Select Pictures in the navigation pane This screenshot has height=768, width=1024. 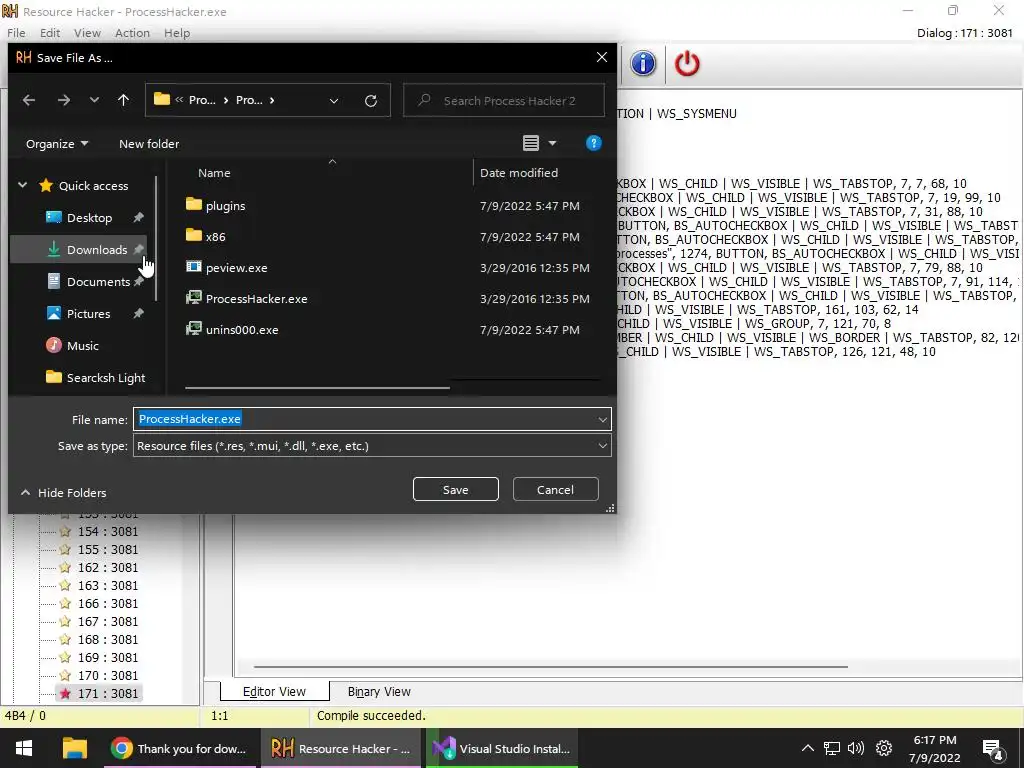click(x=88, y=313)
